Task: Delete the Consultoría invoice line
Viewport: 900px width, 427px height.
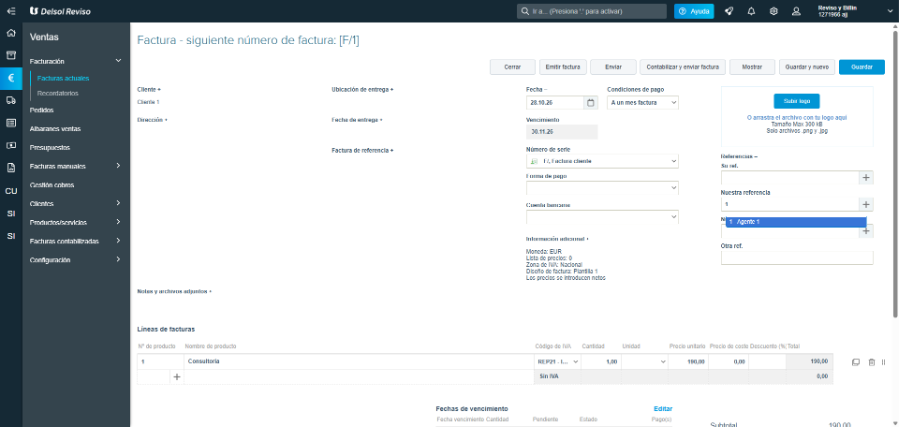Action: click(871, 362)
